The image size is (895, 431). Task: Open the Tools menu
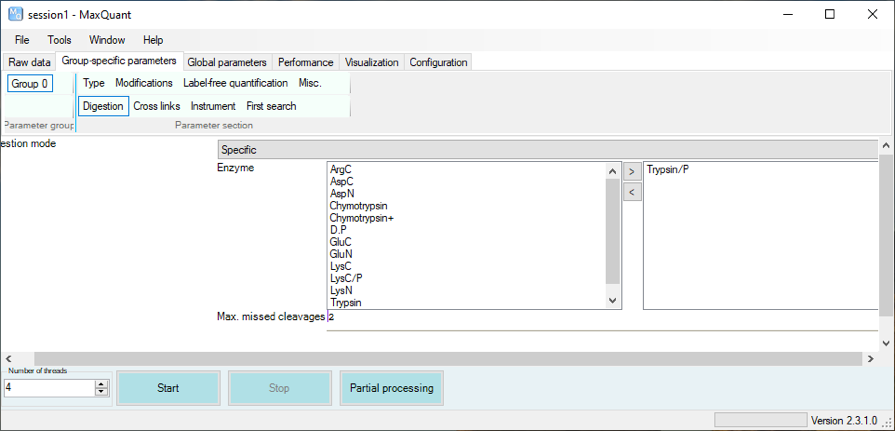[x=59, y=40]
